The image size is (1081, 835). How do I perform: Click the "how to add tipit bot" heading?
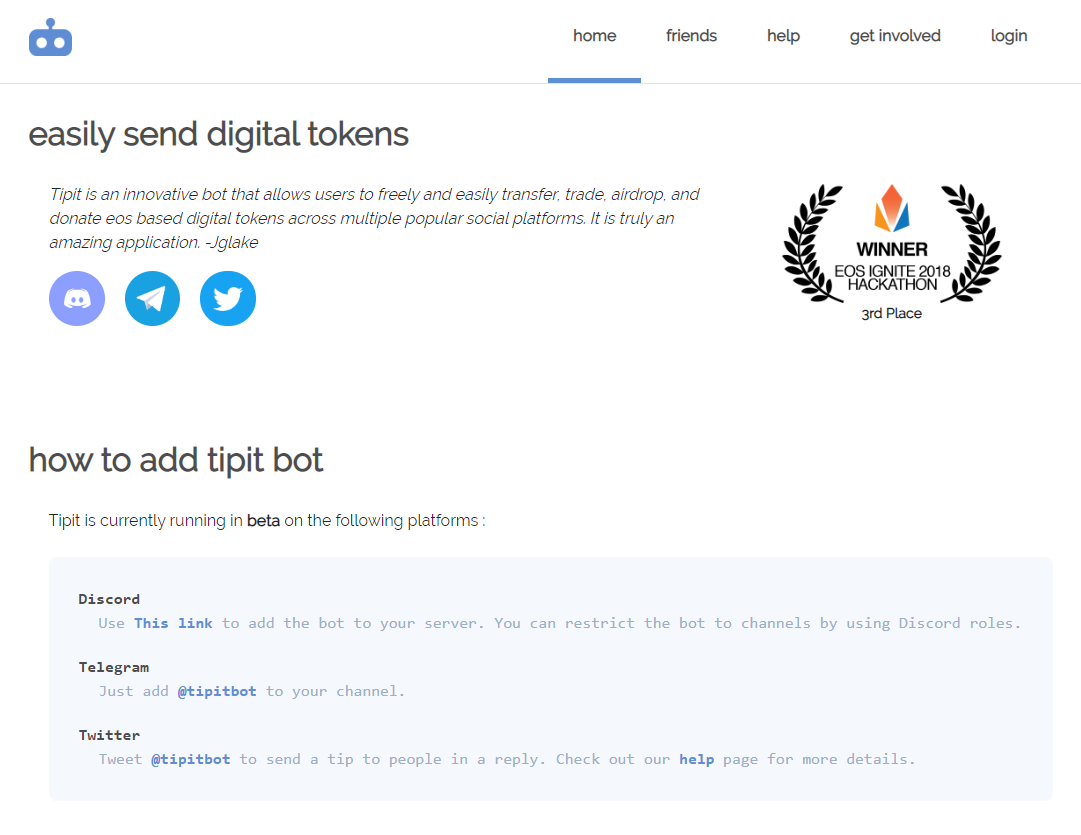[x=176, y=460]
